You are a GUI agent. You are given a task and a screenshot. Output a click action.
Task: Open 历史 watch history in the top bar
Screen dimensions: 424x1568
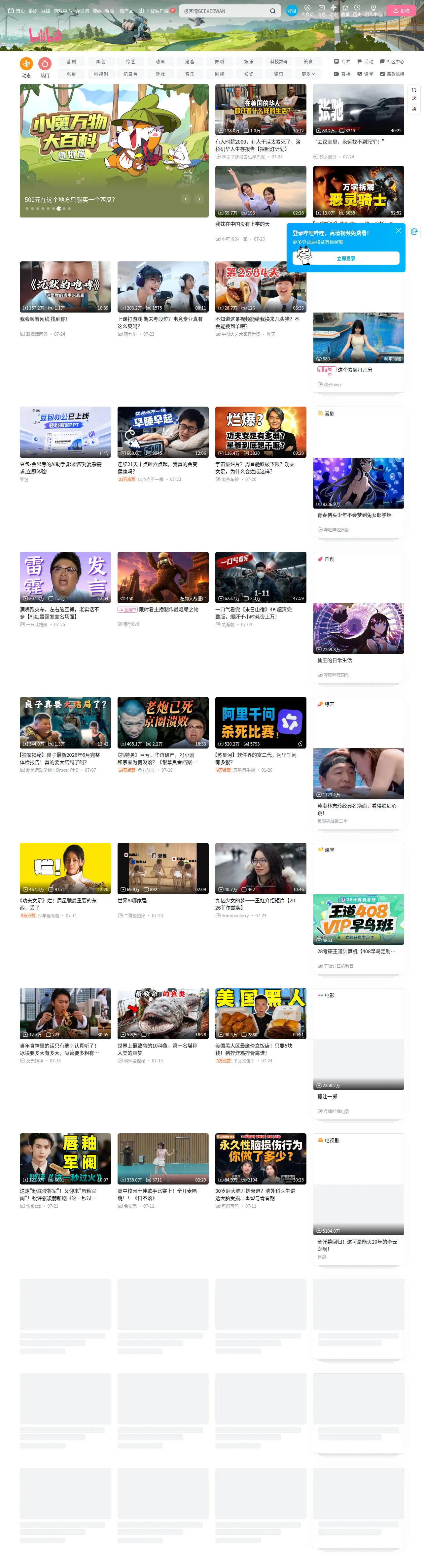(x=357, y=11)
